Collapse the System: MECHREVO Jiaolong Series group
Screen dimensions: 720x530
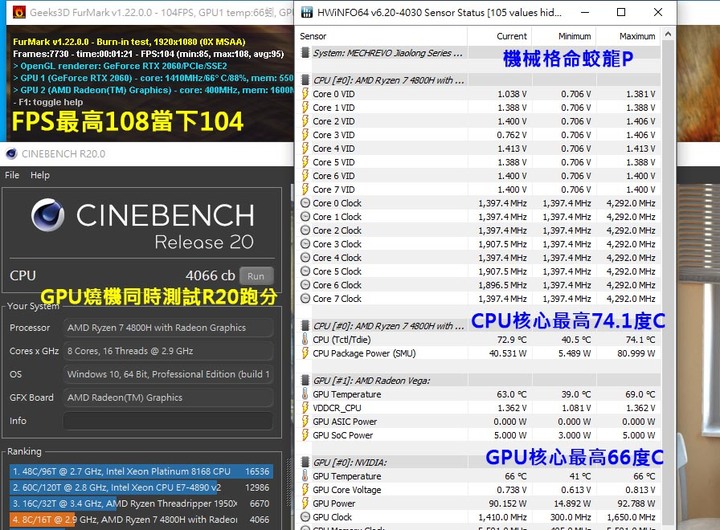[305, 53]
